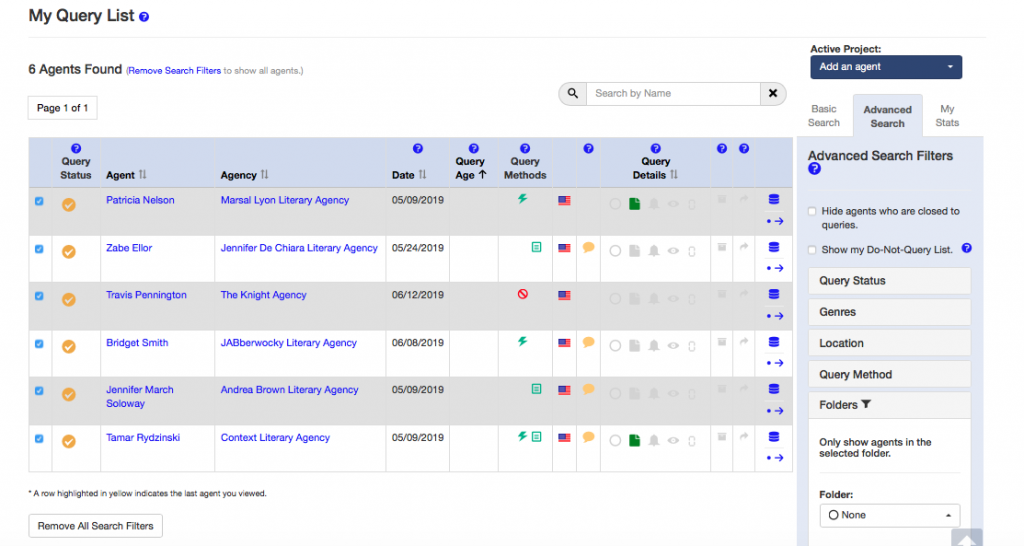The image size is (1024, 546).
Task: Click the orange query status checkmark for Jennifer March Soloway
Action: pos(69,394)
